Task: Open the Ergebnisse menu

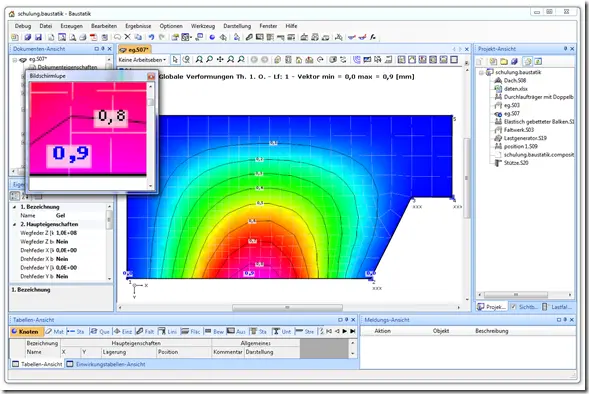Action: 138,26
